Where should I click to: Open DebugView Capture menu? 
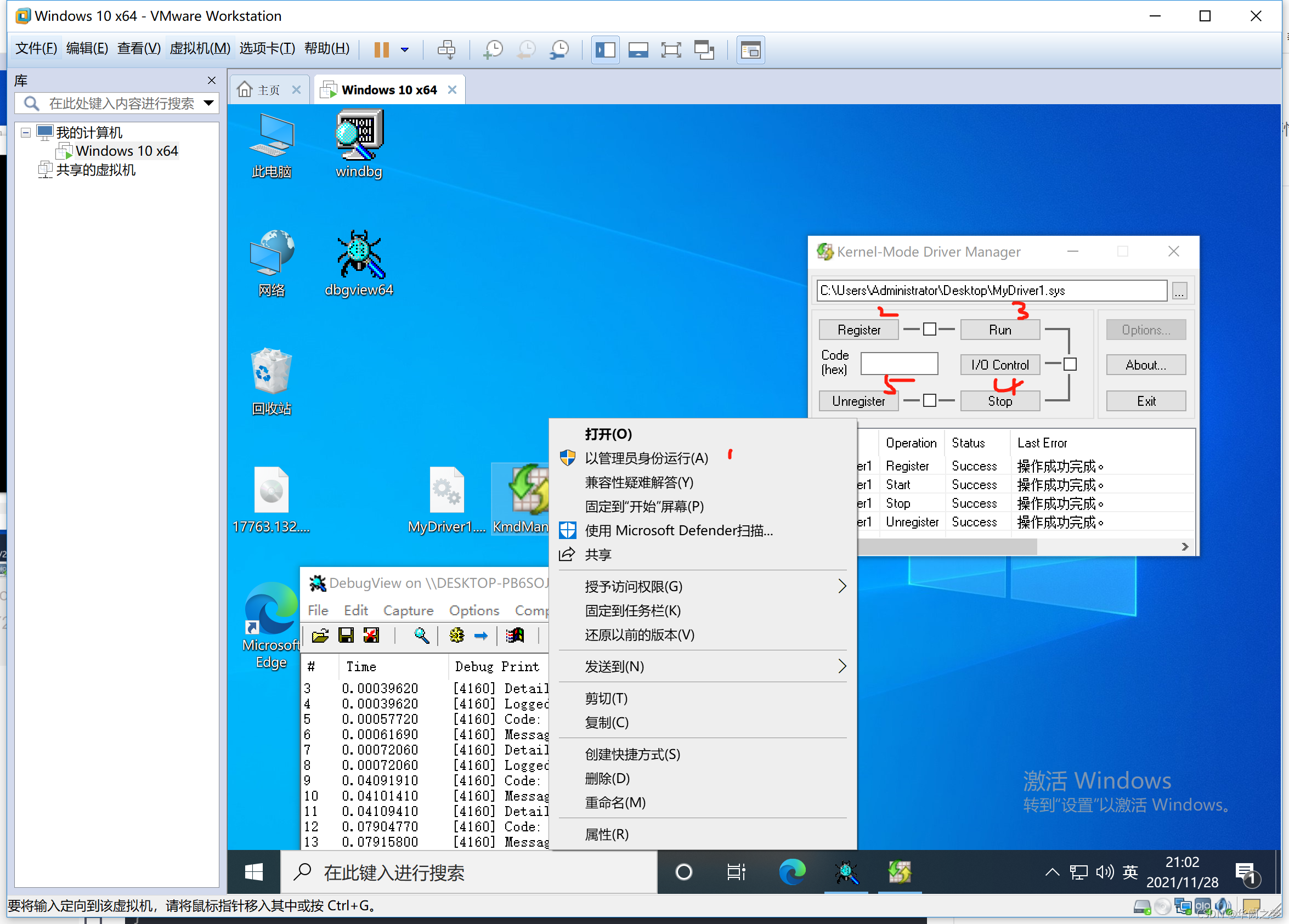[408, 610]
